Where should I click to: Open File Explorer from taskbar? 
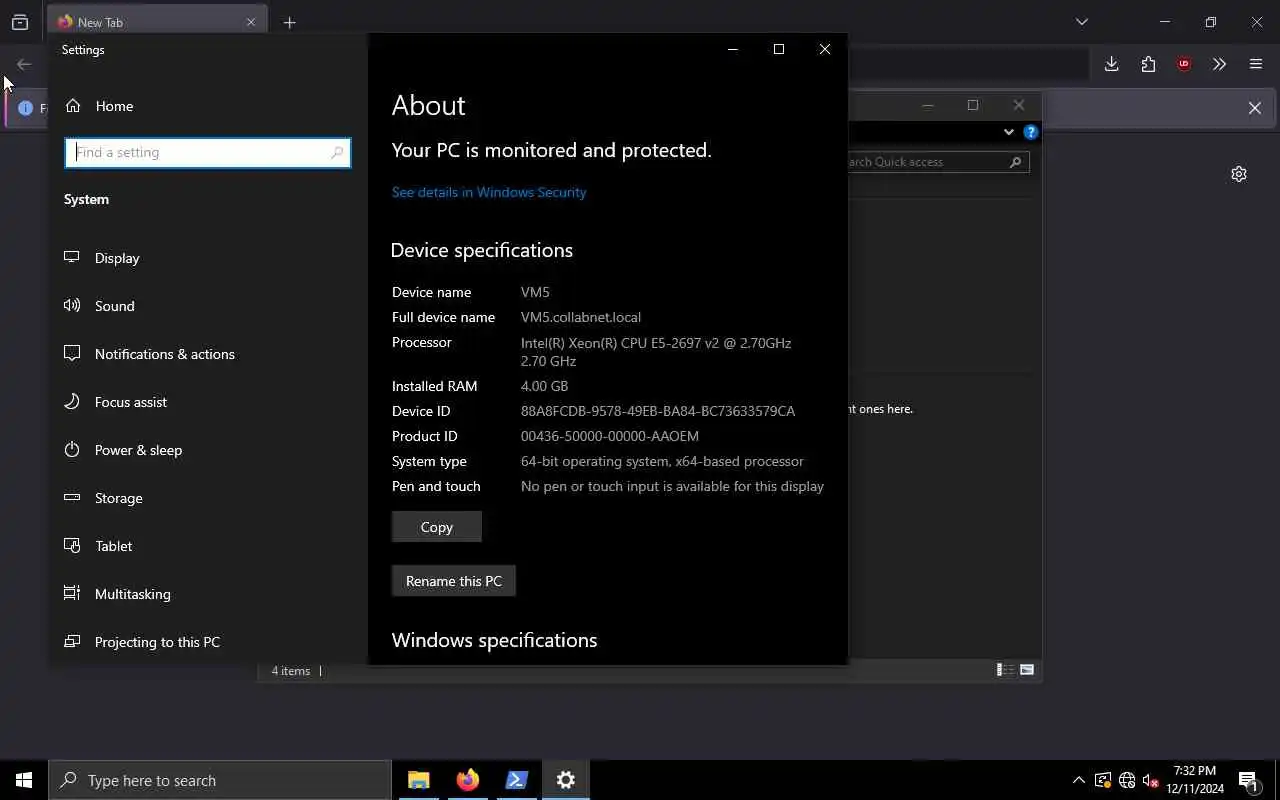click(x=419, y=780)
